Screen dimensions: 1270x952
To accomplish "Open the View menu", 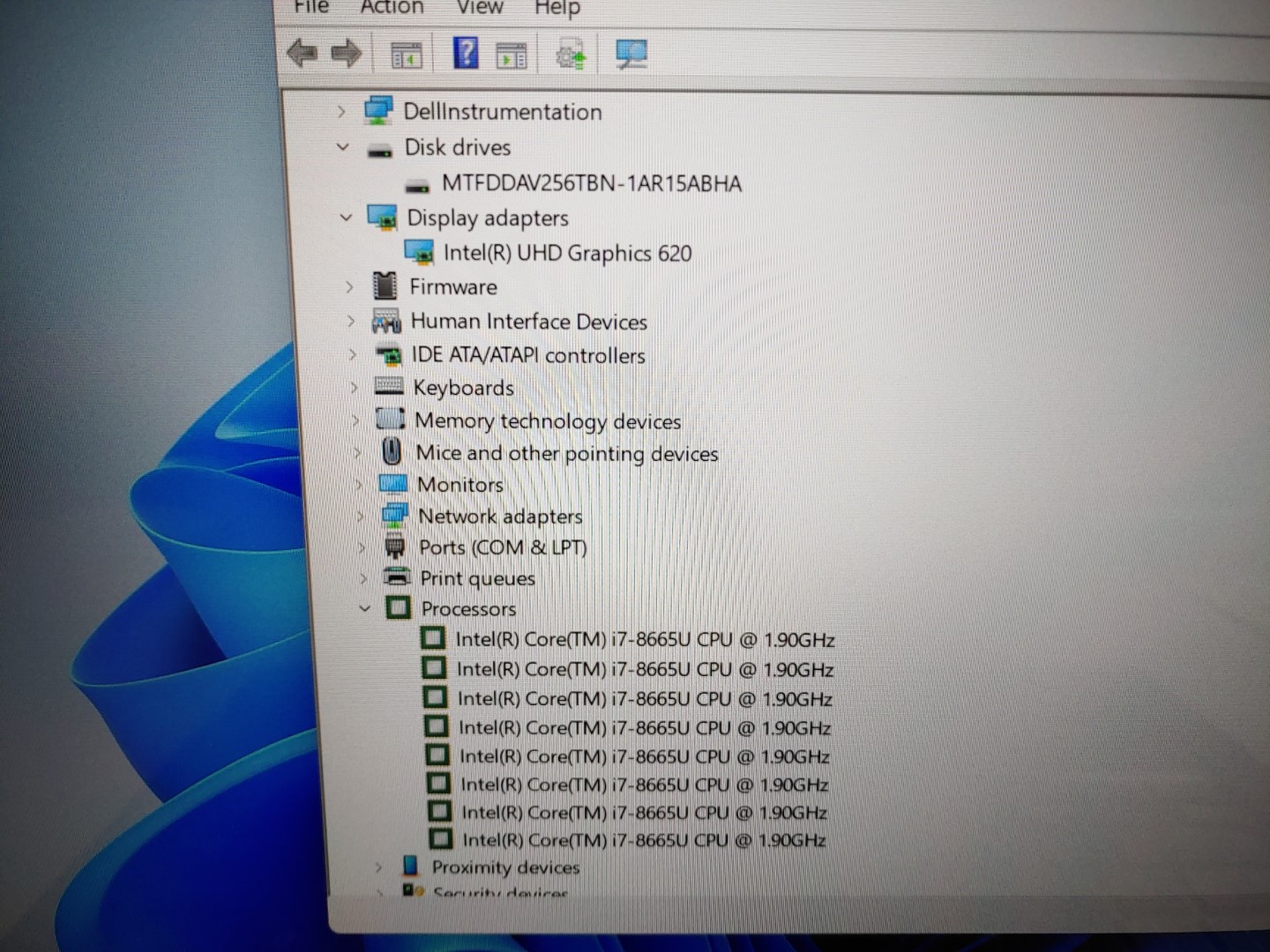I will point(480,6).
